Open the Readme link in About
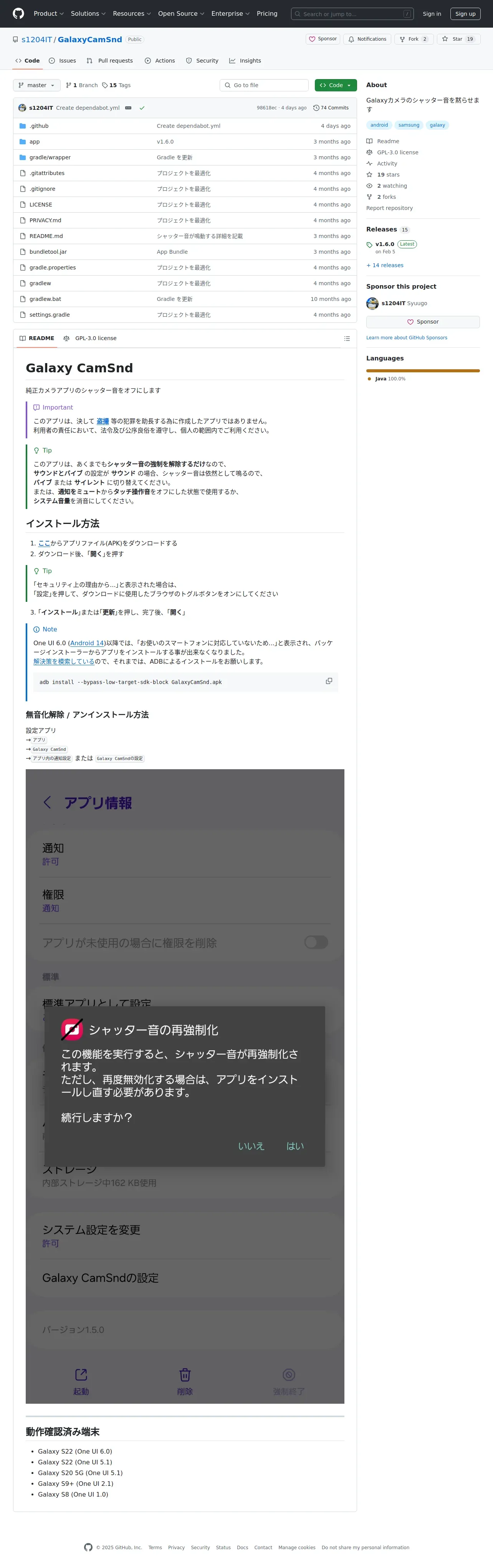Screen dimensions: 493x1568 (383, 141)
